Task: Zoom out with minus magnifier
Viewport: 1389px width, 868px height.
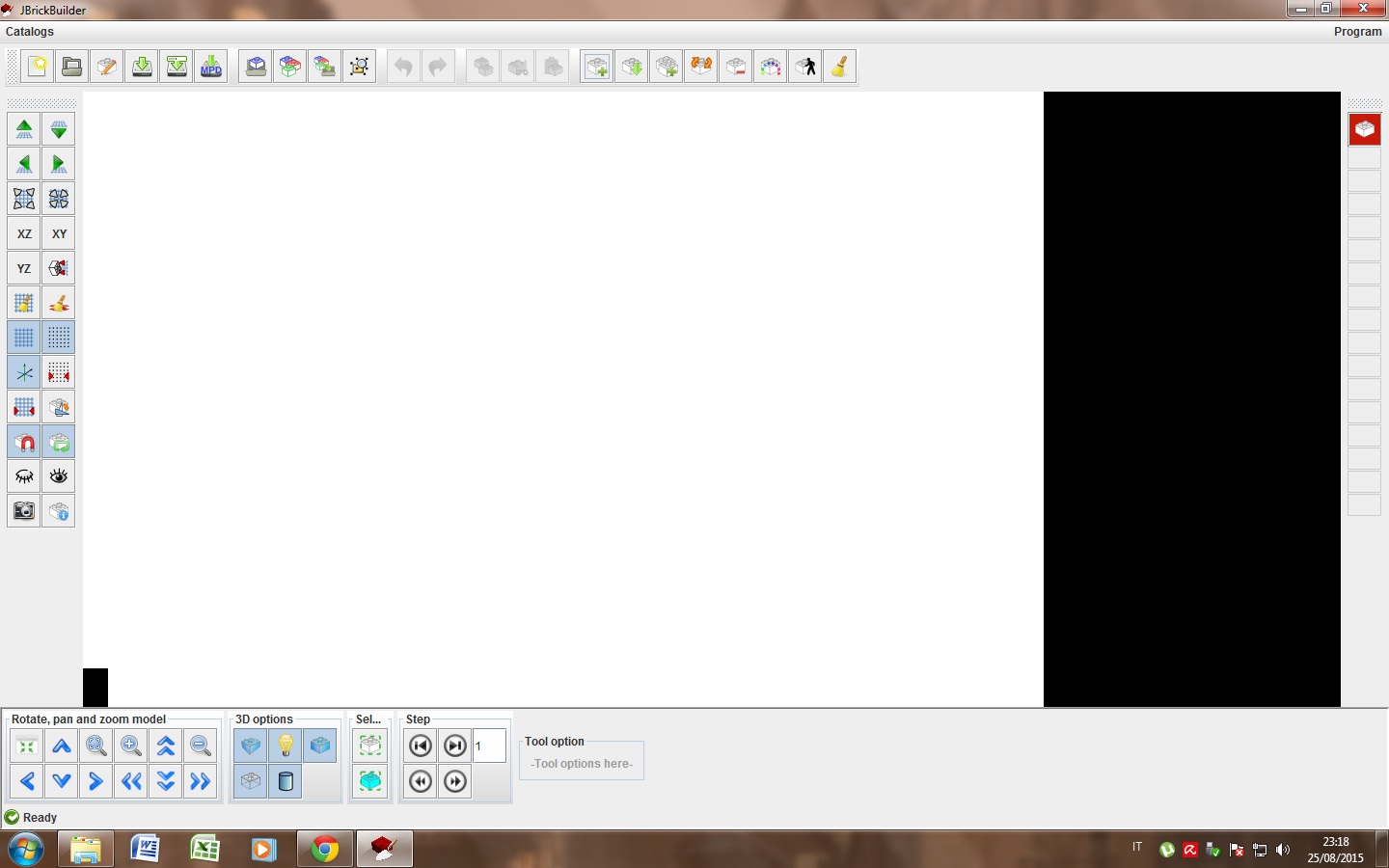Action: [x=201, y=746]
